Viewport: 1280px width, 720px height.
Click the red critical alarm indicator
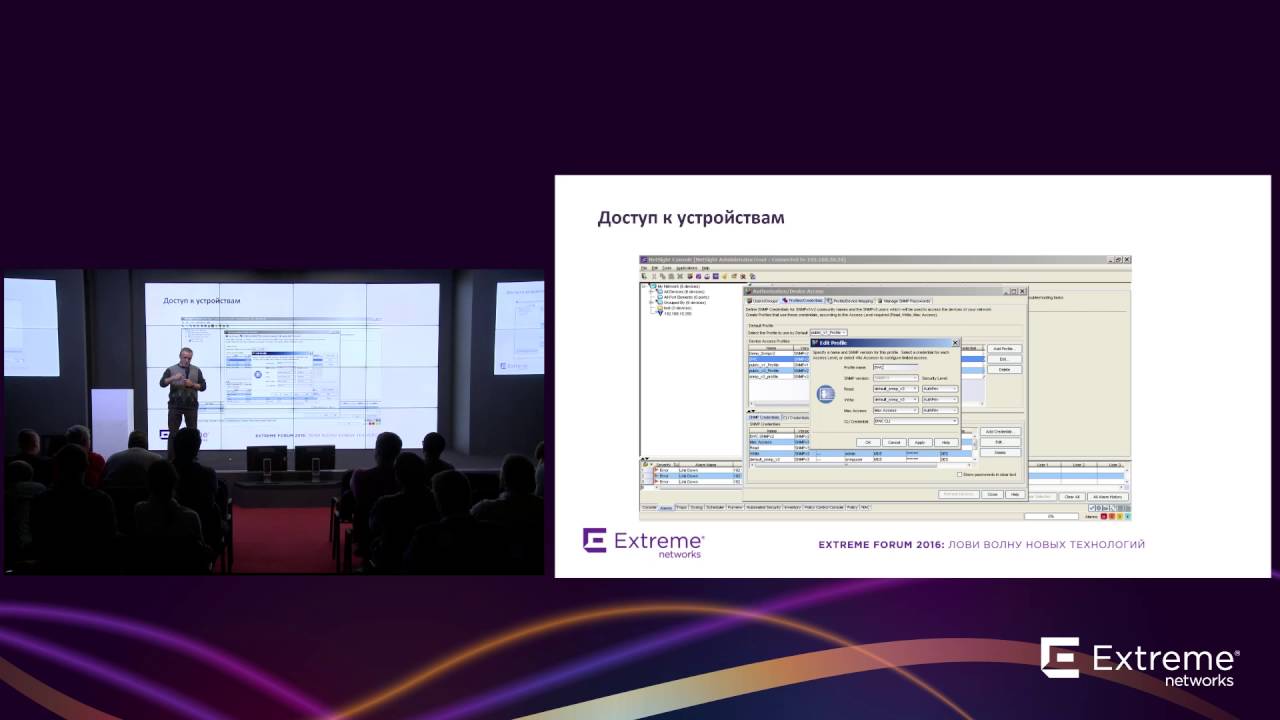1104,516
